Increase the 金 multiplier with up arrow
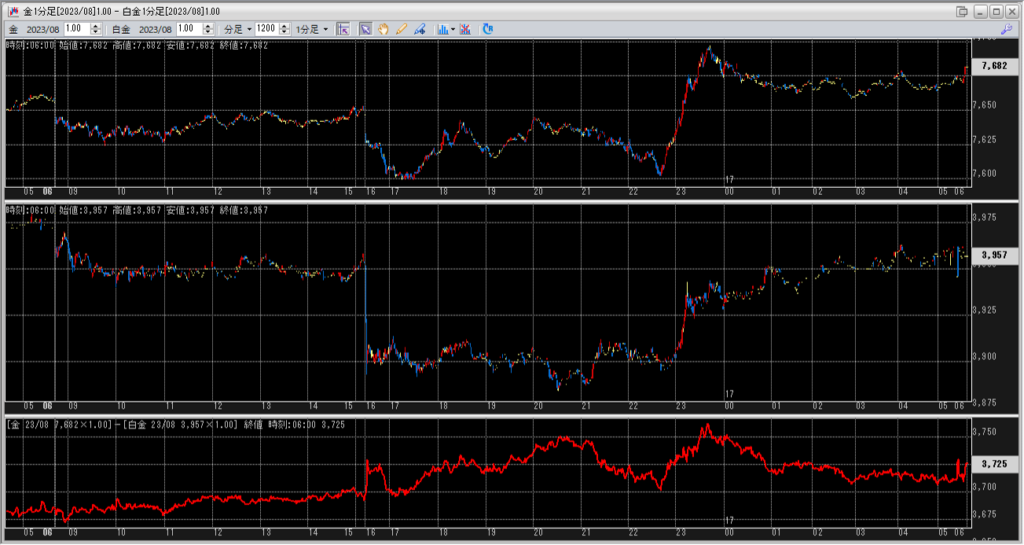Screen dimensions: 1024x545 (x=99, y=26)
